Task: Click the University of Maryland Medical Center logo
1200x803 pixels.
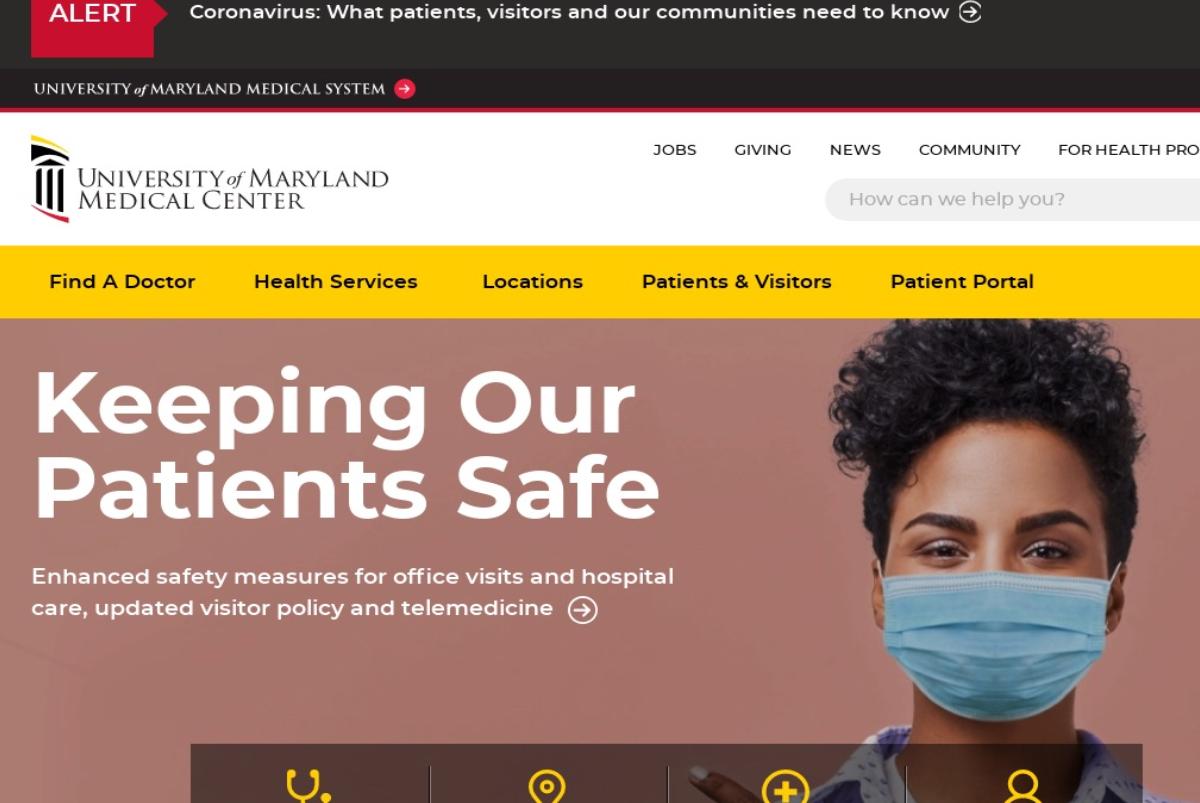Action: click(x=210, y=179)
